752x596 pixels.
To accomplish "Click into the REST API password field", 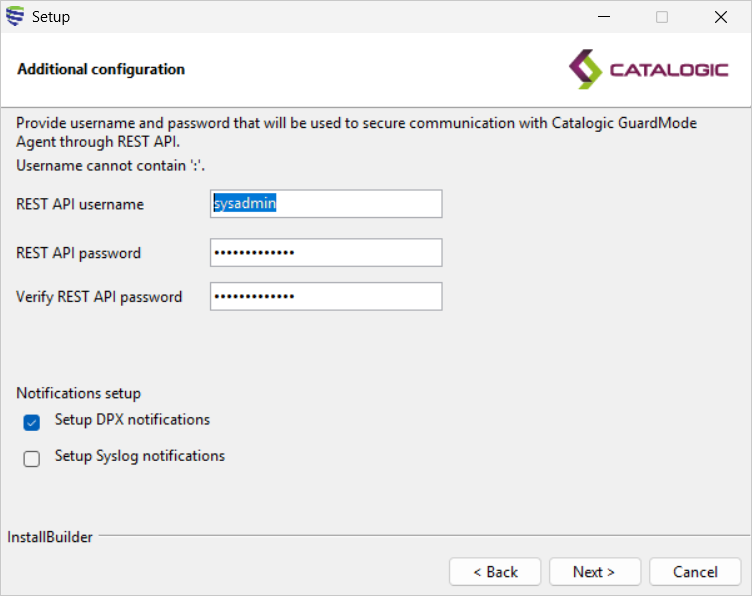I will [x=326, y=253].
